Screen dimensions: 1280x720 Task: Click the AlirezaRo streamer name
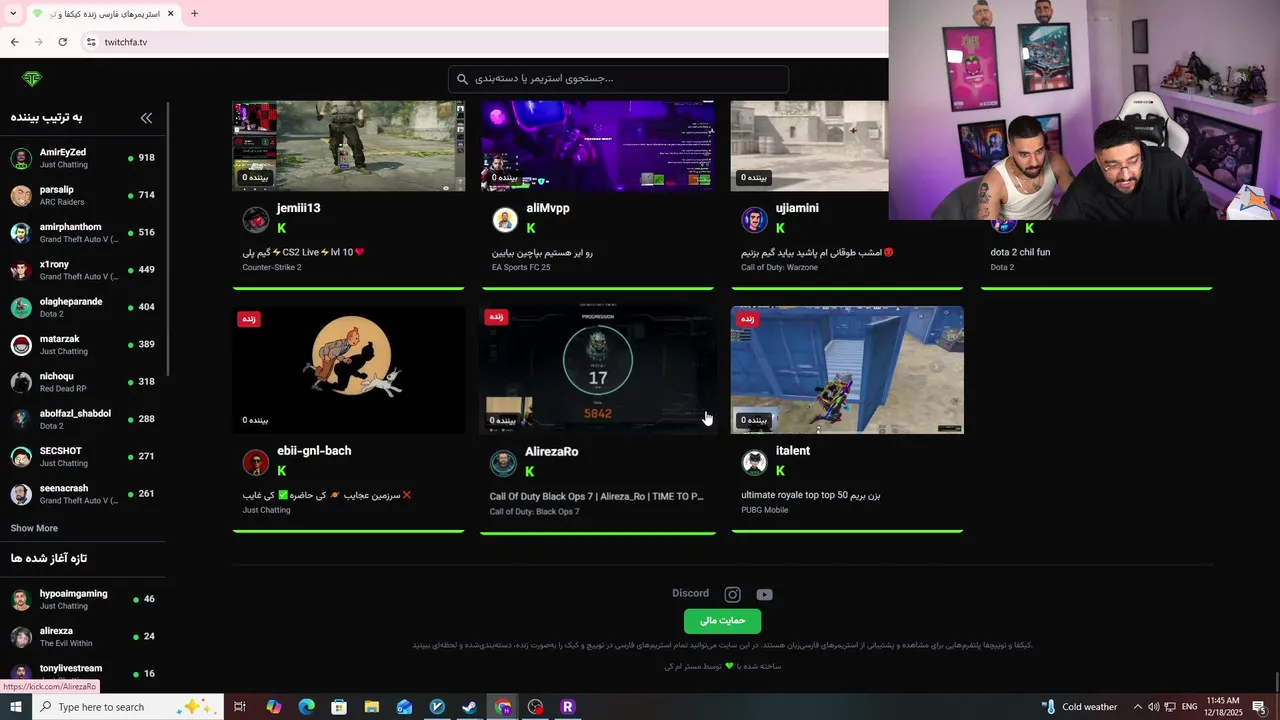point(552,452)
